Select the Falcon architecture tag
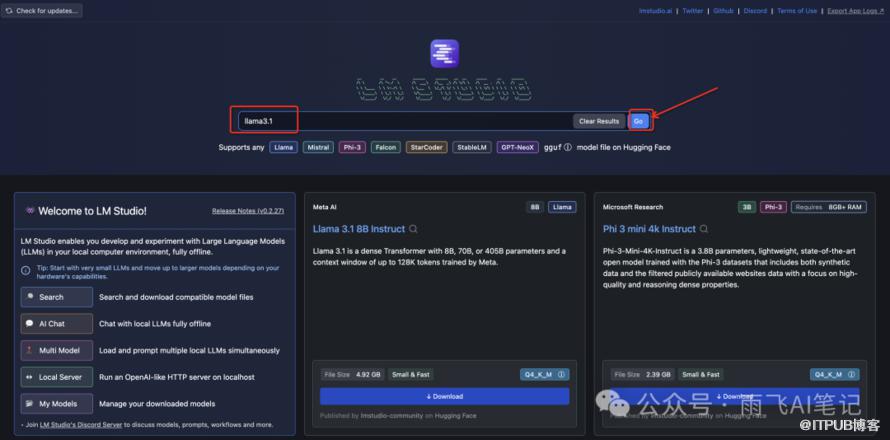The width and height of the screenshot is (890, 440). point(385,147)
